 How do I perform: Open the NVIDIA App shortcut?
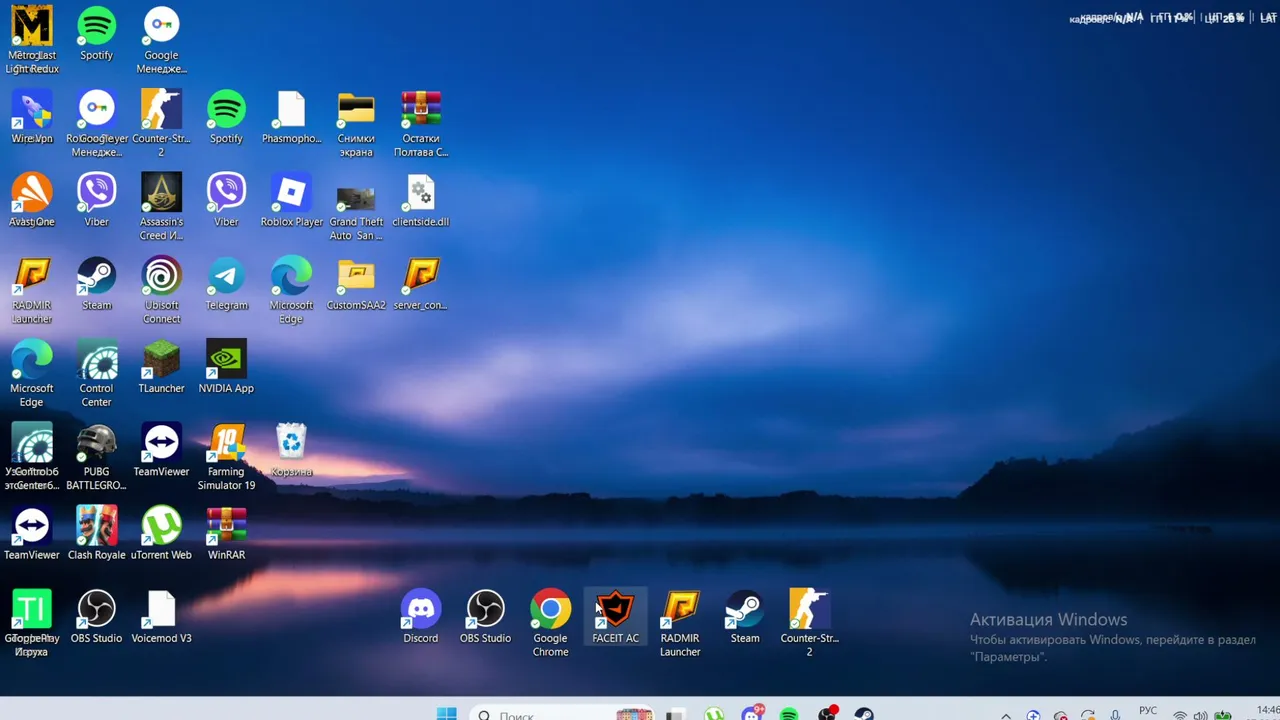click(x=226, y=366)
